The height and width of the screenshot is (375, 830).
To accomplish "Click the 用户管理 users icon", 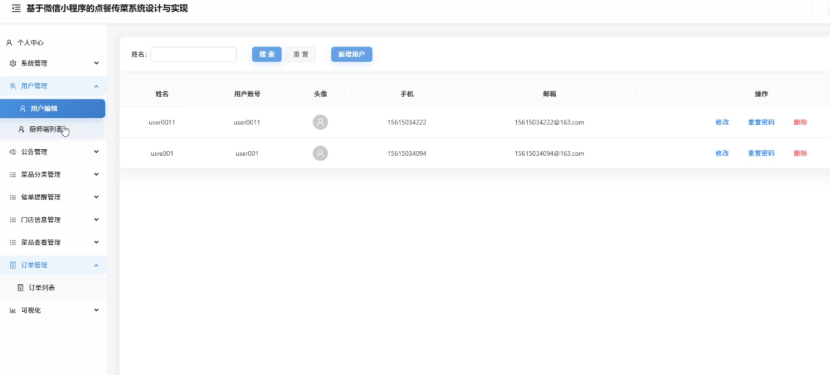I will point(13,86).
